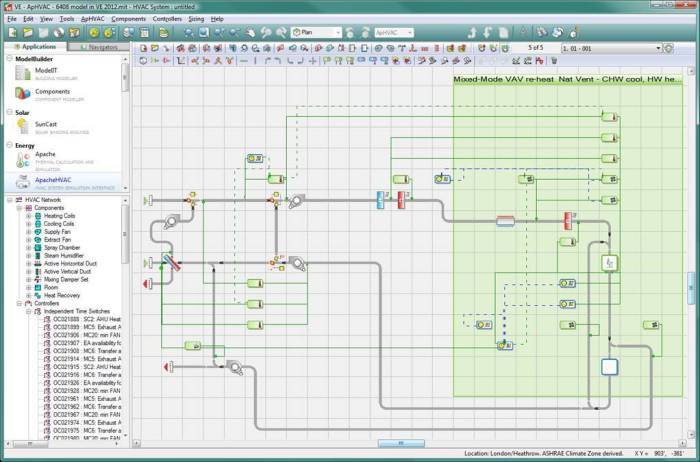The width and height of the screenshot is (700, 462).
Task: Select the pan hand tool in main toolbar
Action: point(250,33)
